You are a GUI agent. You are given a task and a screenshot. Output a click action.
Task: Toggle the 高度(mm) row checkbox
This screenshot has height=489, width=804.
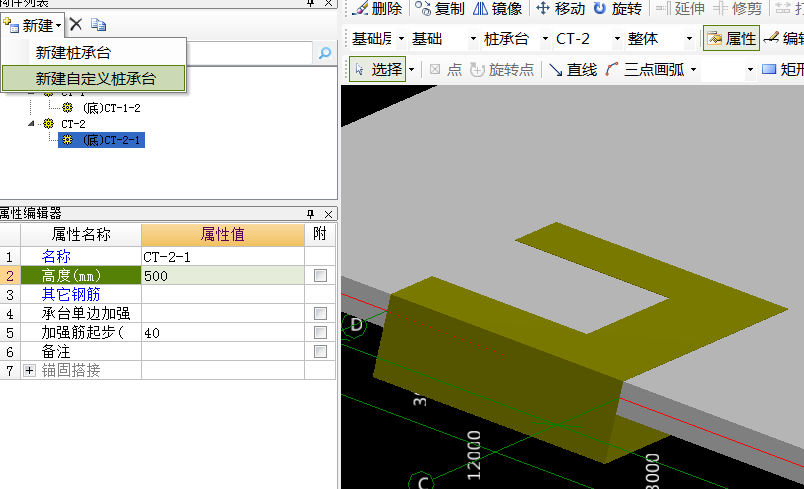click(x=320, y=276)
